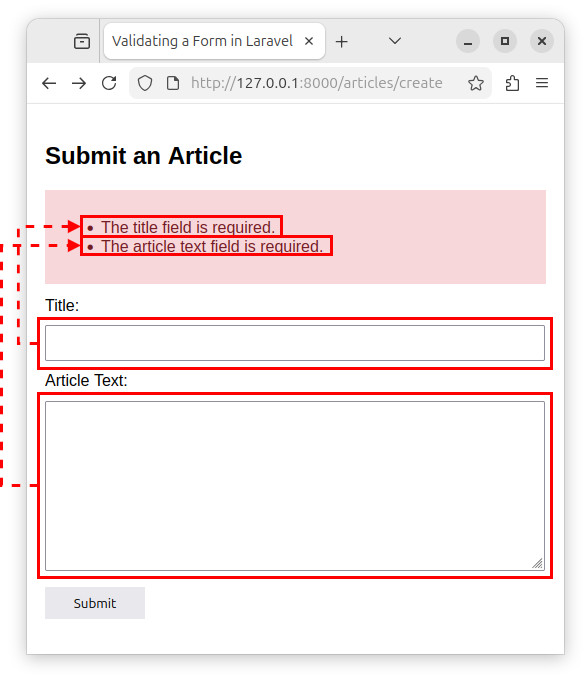The image size is (586, 679).
Task: Click into the Article Text textarea
Action: click(x=295, y=486)
